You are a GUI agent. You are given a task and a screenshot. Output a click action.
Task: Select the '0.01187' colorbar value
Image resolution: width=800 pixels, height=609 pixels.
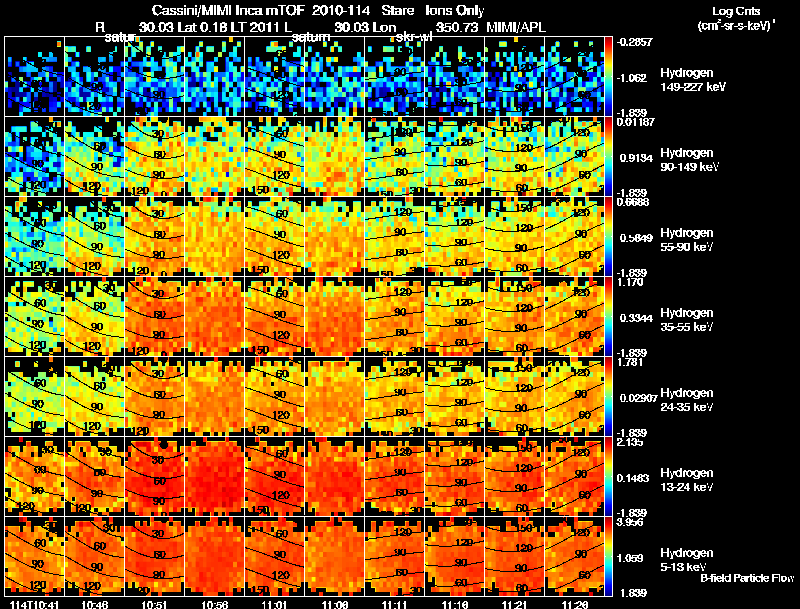(x=635, y=122)
